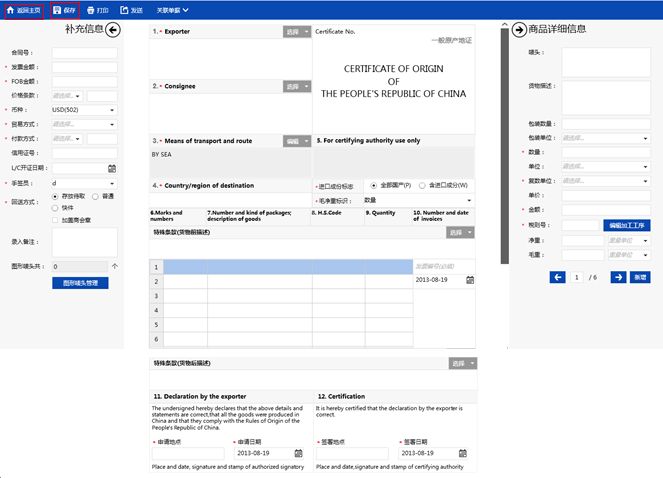The height and width of the screenshot is (478, 663).
Task: Open the 单位 unit dropdown in goods details
Action: click(x=606, y=167)
